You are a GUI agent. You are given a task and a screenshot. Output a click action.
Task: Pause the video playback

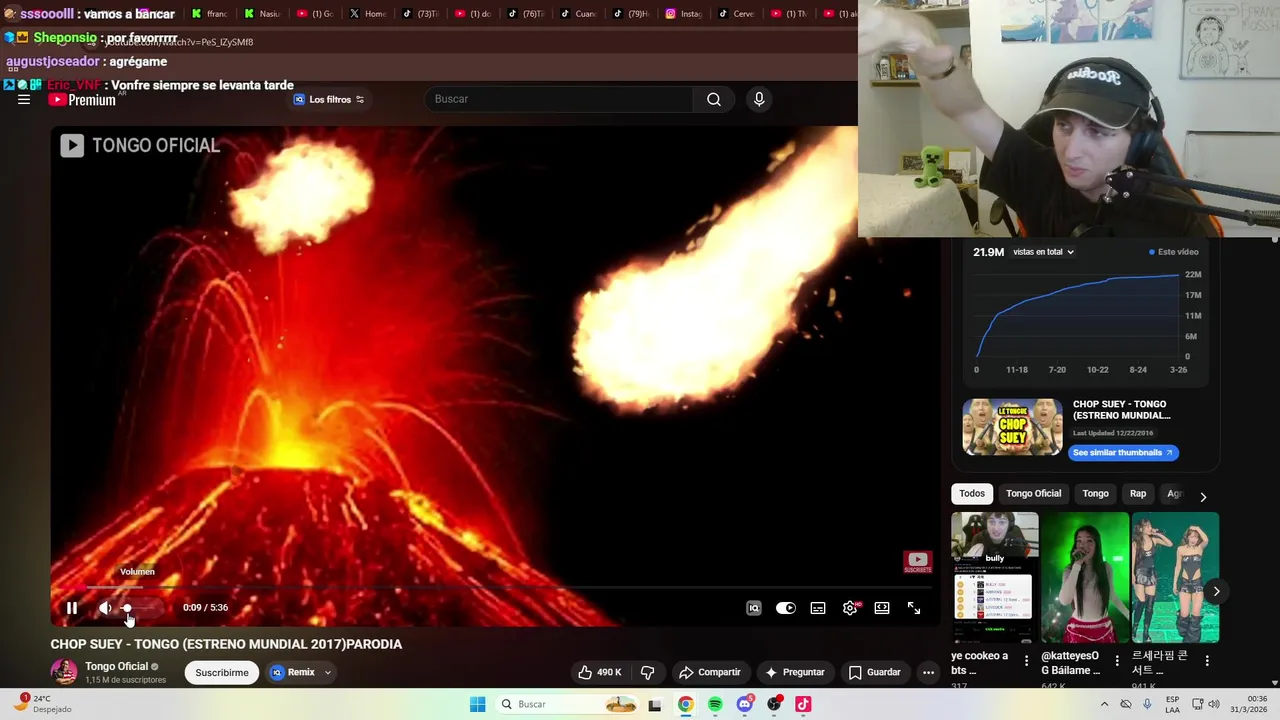pyautogui.click(x=72, y=608)
